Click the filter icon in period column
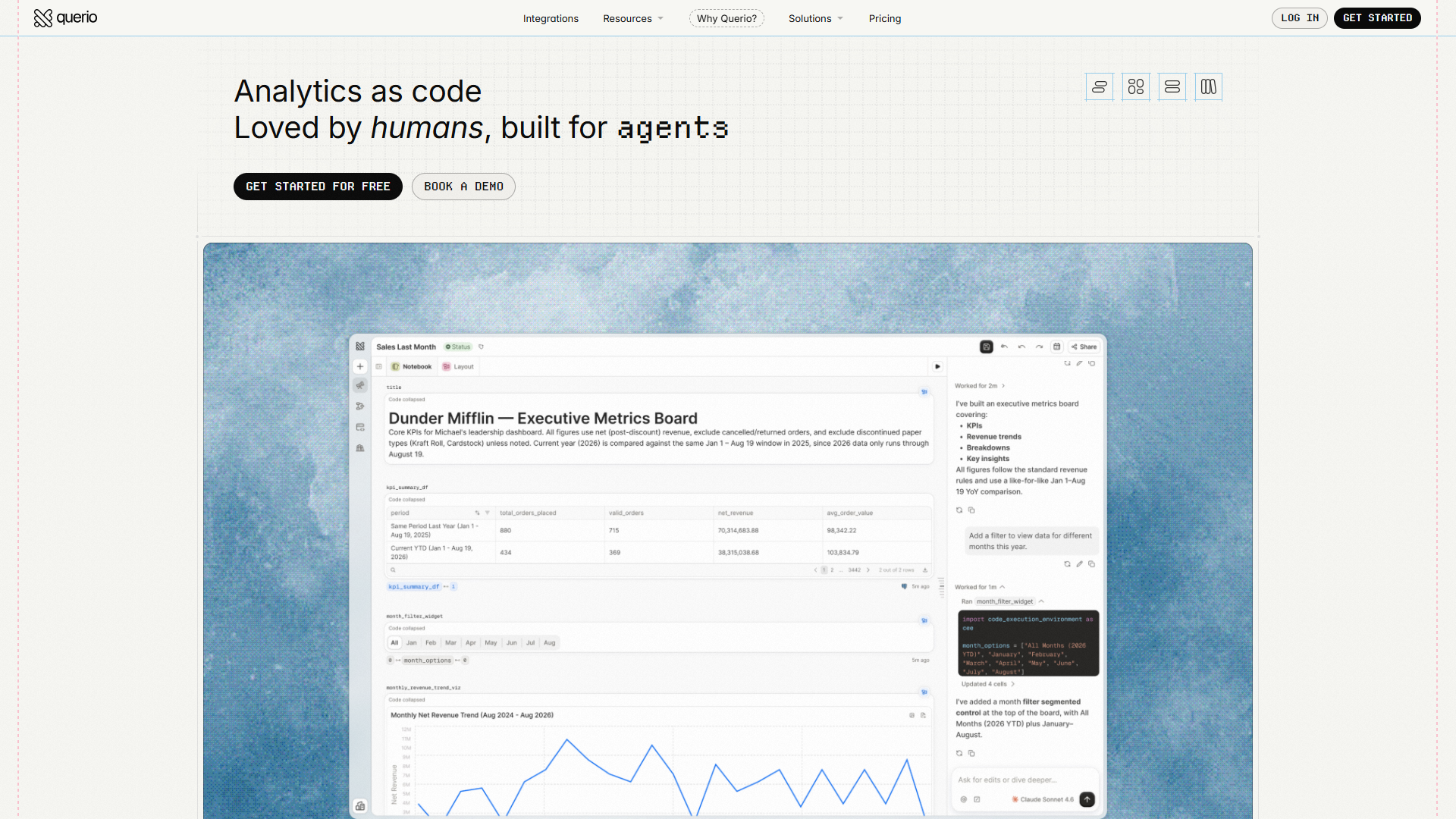The width and height of the screenshot is (1456, 819). [x=487, y=513]
